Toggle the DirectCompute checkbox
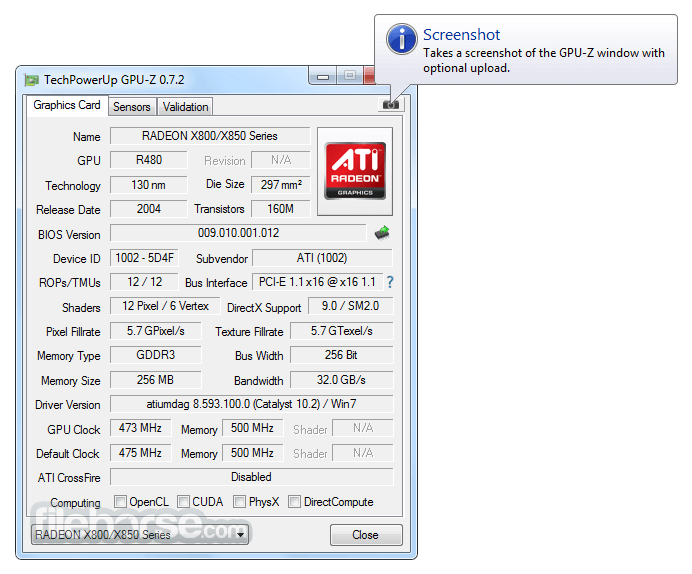Viewport: 692px width, 574px height. (x=294, y=502)
